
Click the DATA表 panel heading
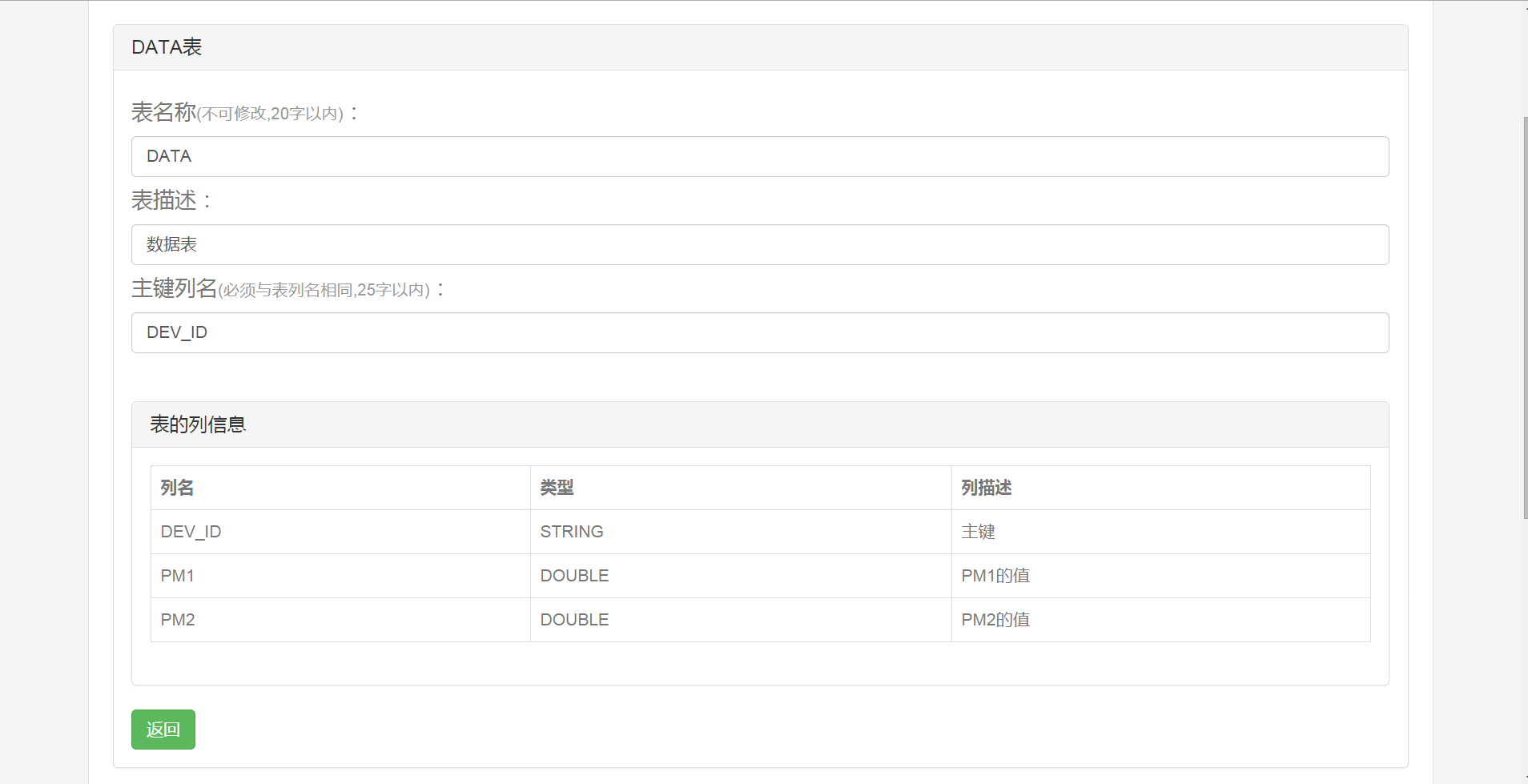tap(167, 47)
